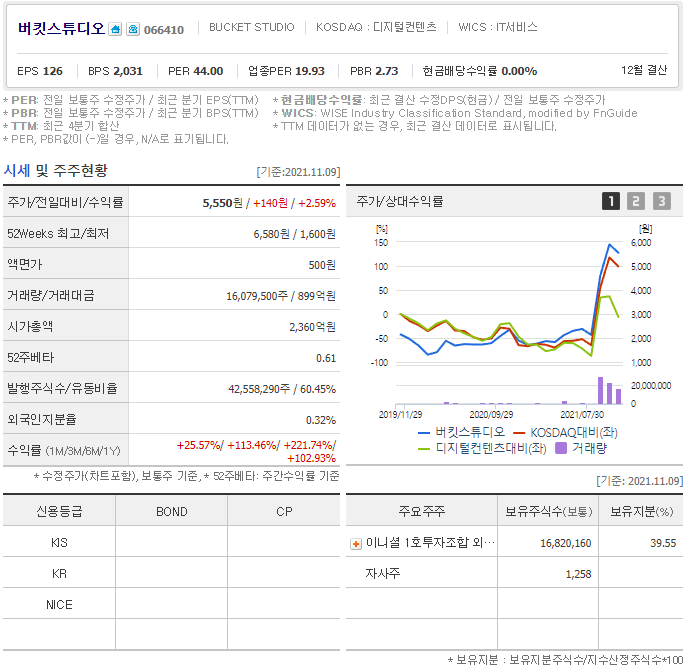The width and height of the screenshot is (689, 670).
Task: Switch to chart tab 2
Action: 635,201
